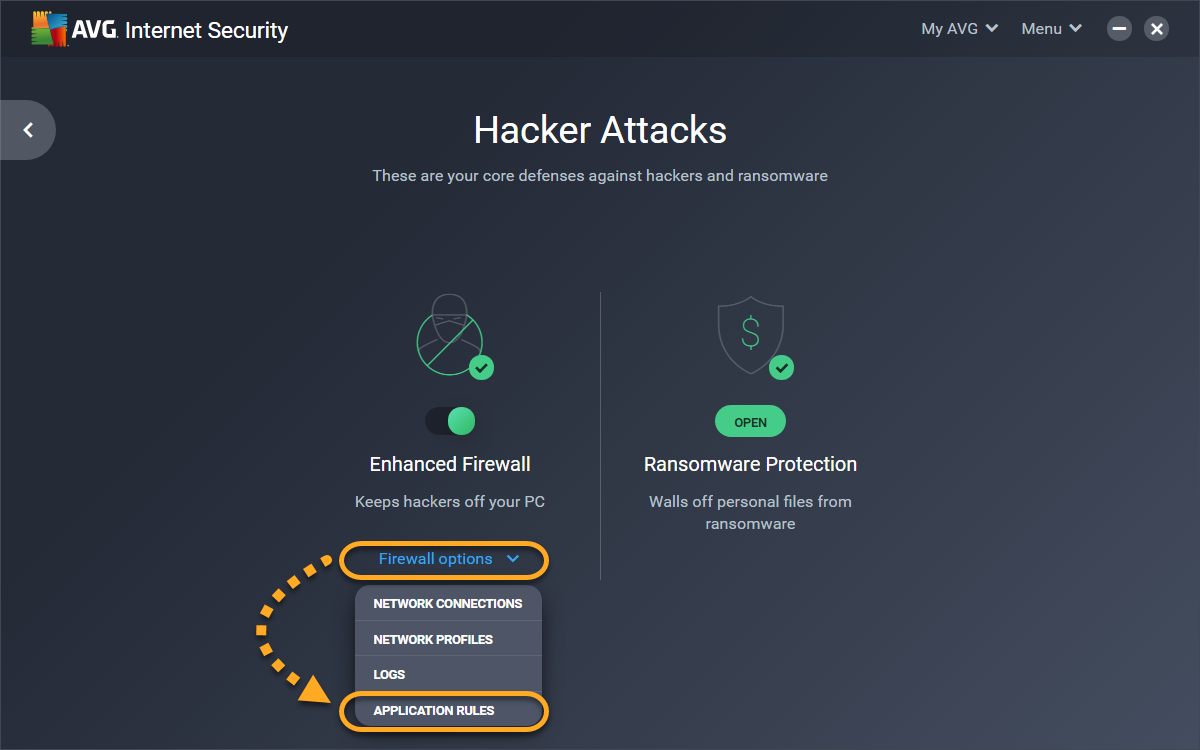1200x750 pixels.
Task: Open the Menu dropdown
Action: [1051, 29]
